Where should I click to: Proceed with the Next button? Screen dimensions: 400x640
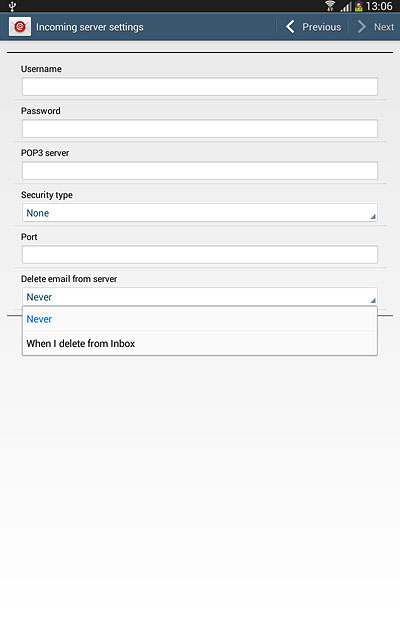pos(376,27)
